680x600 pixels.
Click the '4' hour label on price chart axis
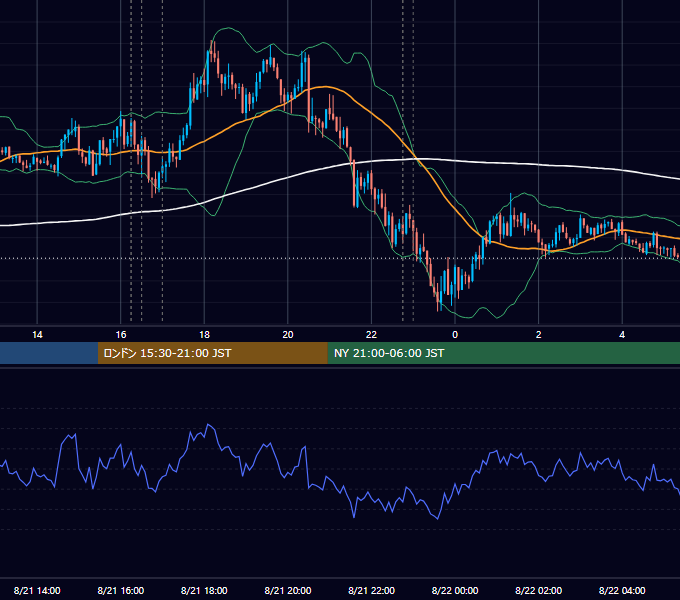[622, 335]
